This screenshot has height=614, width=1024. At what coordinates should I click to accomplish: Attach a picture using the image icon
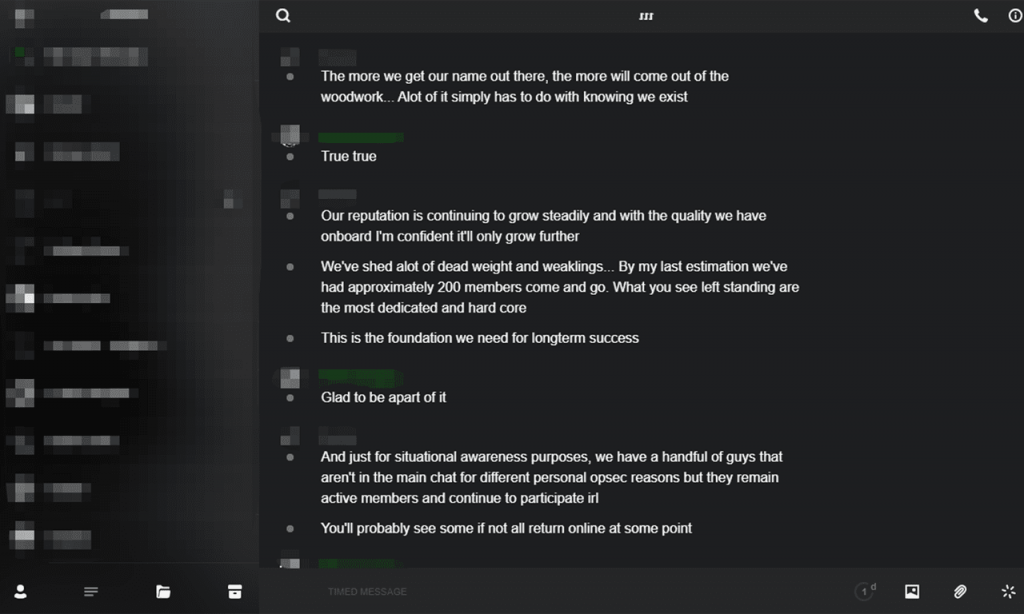pyautogui.click(x=912, y=592)
